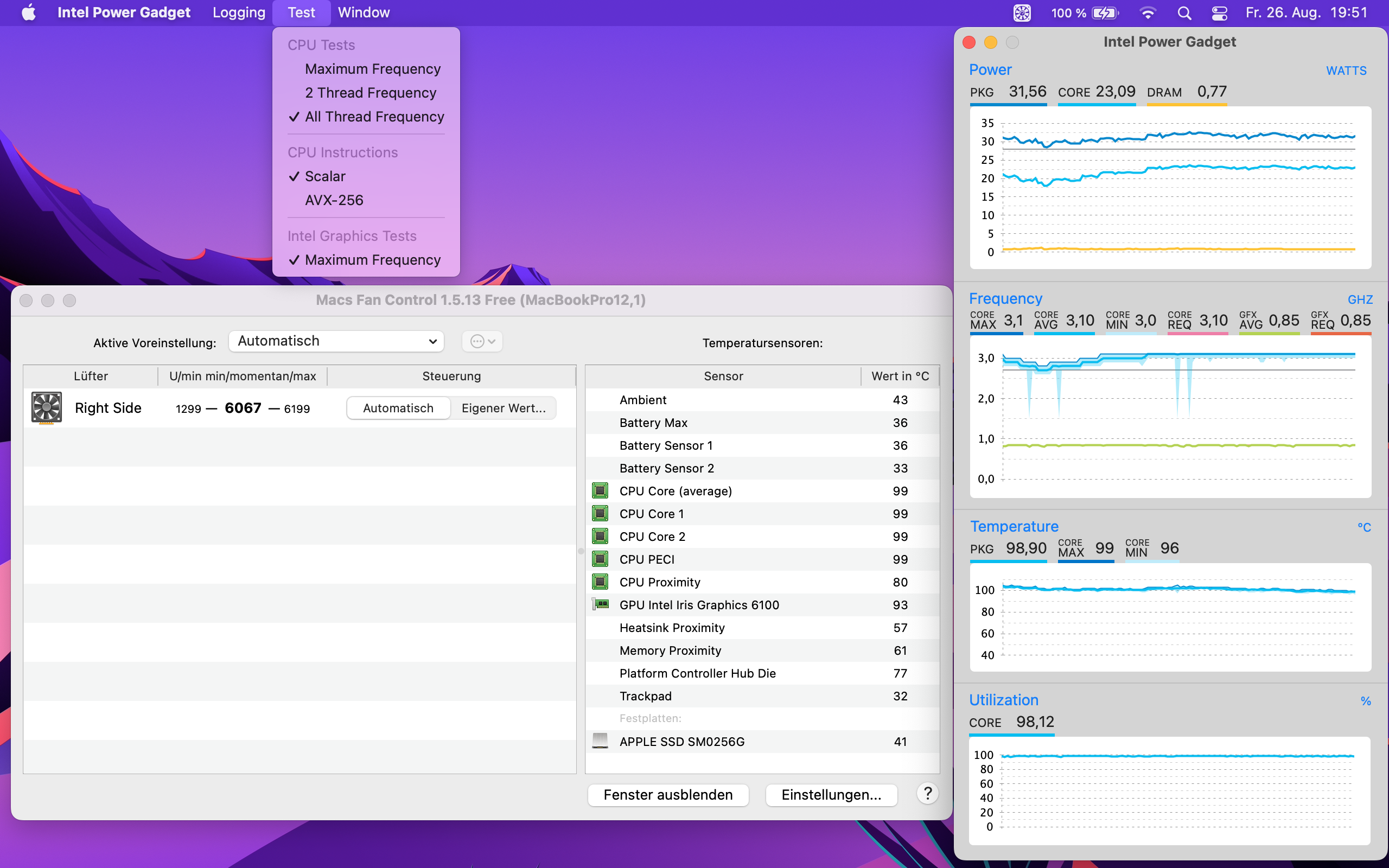Click the PKG power value 31,56
This screenshot has height=868, width=1389.
coord(1028,91)
